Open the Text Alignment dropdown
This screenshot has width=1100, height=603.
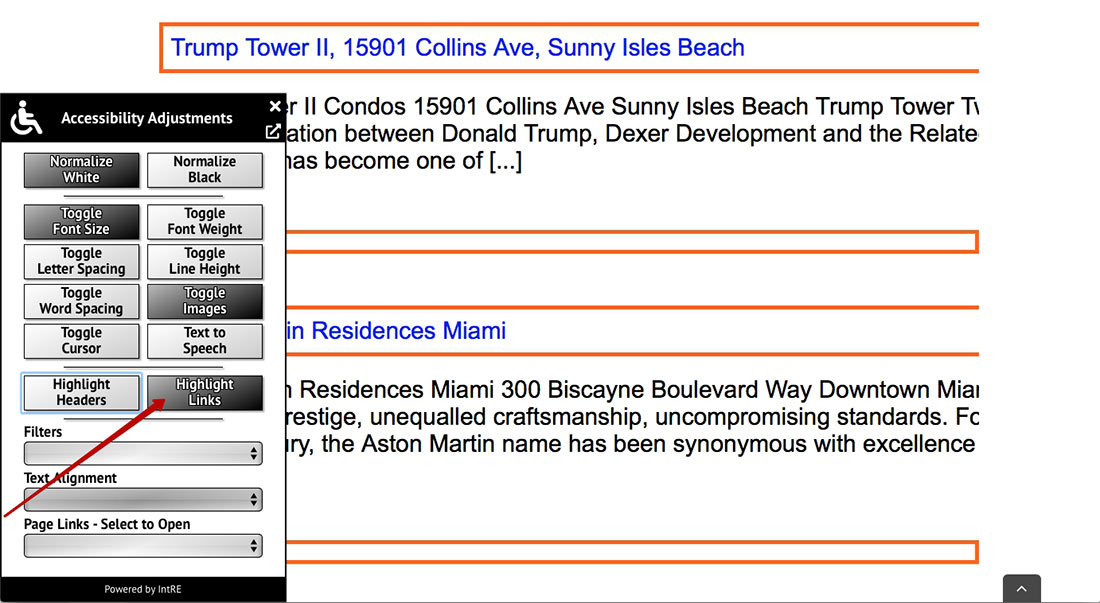coord(143,500)
